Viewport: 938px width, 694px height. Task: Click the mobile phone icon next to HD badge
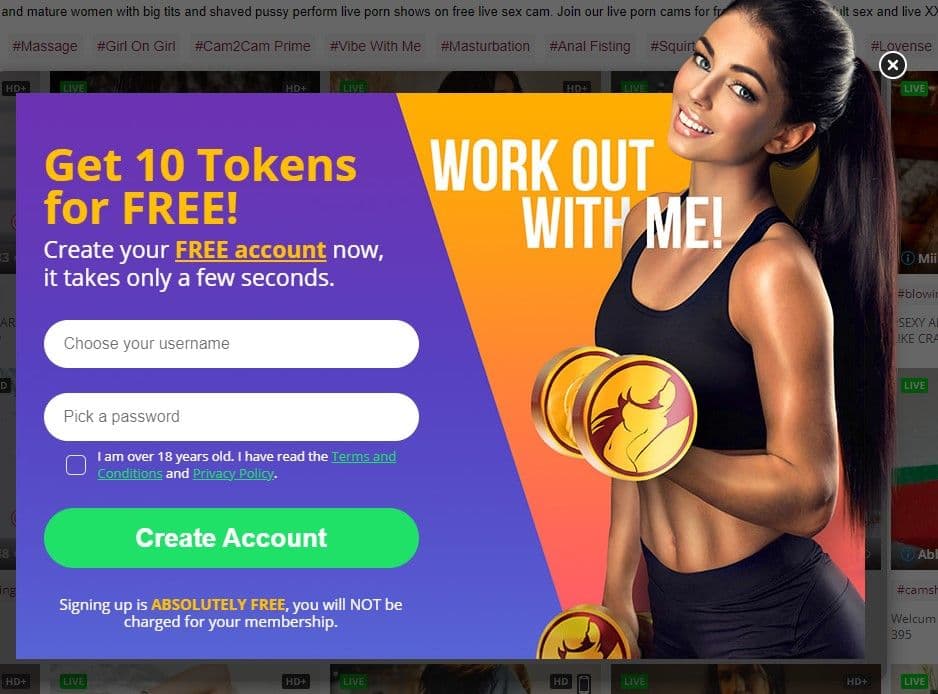(x=584, y=682)
